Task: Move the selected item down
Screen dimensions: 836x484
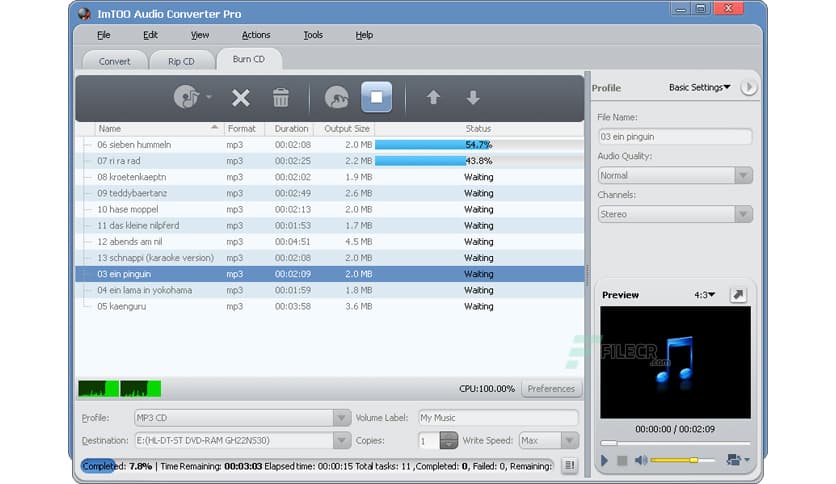Action: pyautogui.click(x=473, y=98)
